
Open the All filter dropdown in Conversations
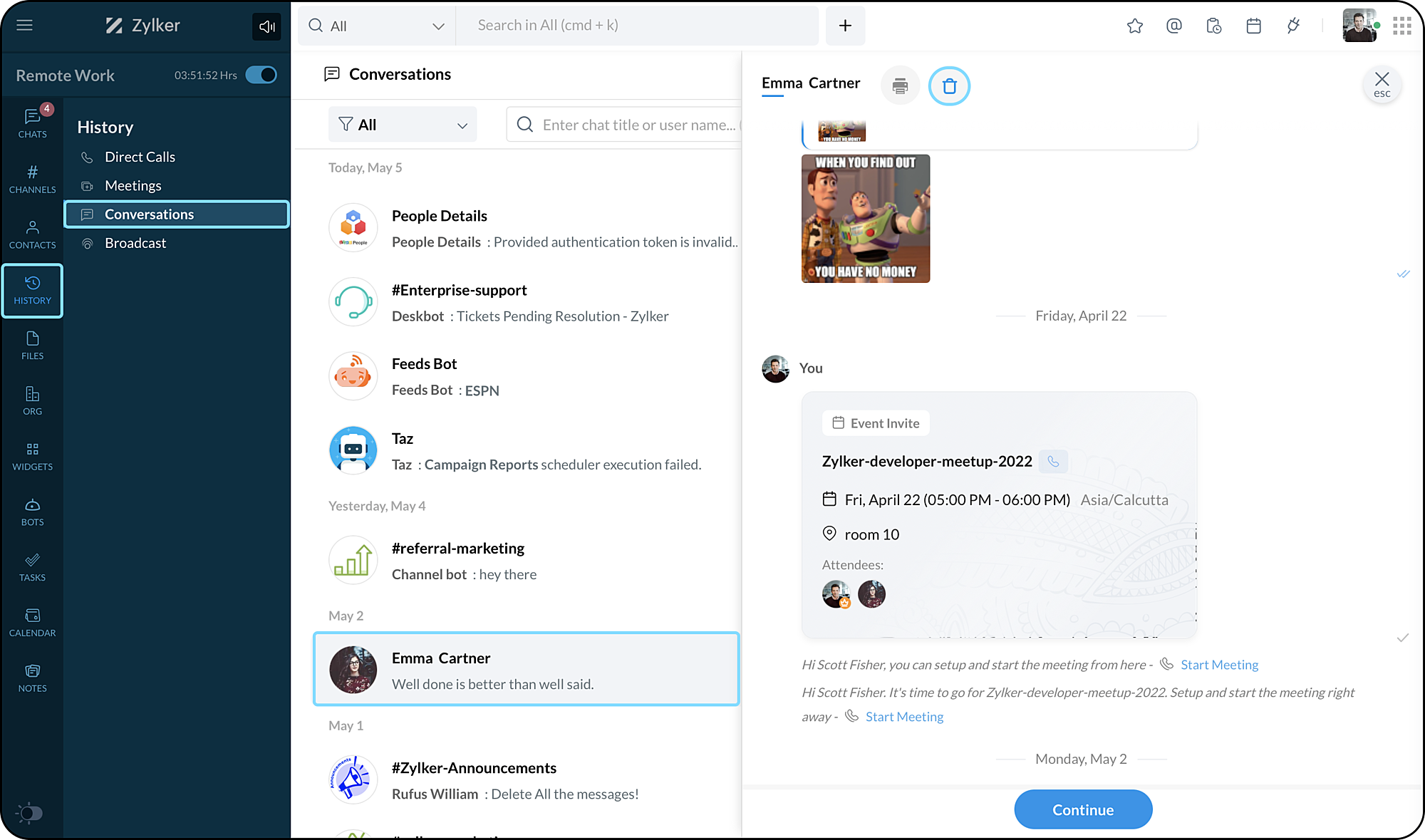(403, 125)
